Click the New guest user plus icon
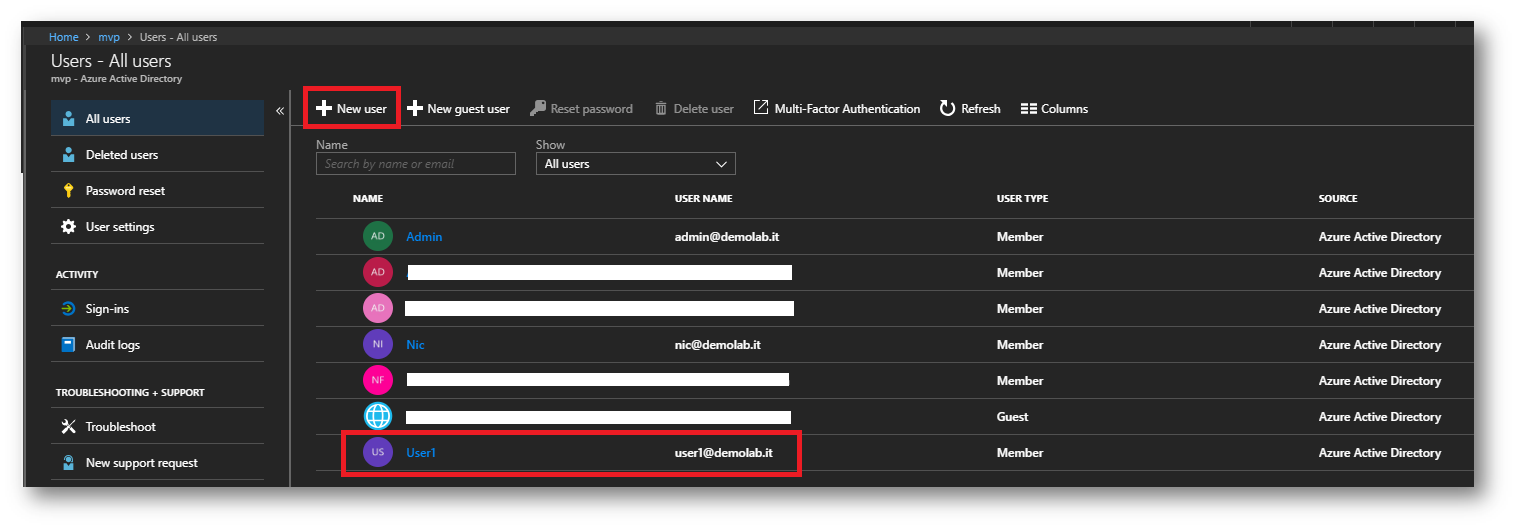 click(x=415, y=108)
